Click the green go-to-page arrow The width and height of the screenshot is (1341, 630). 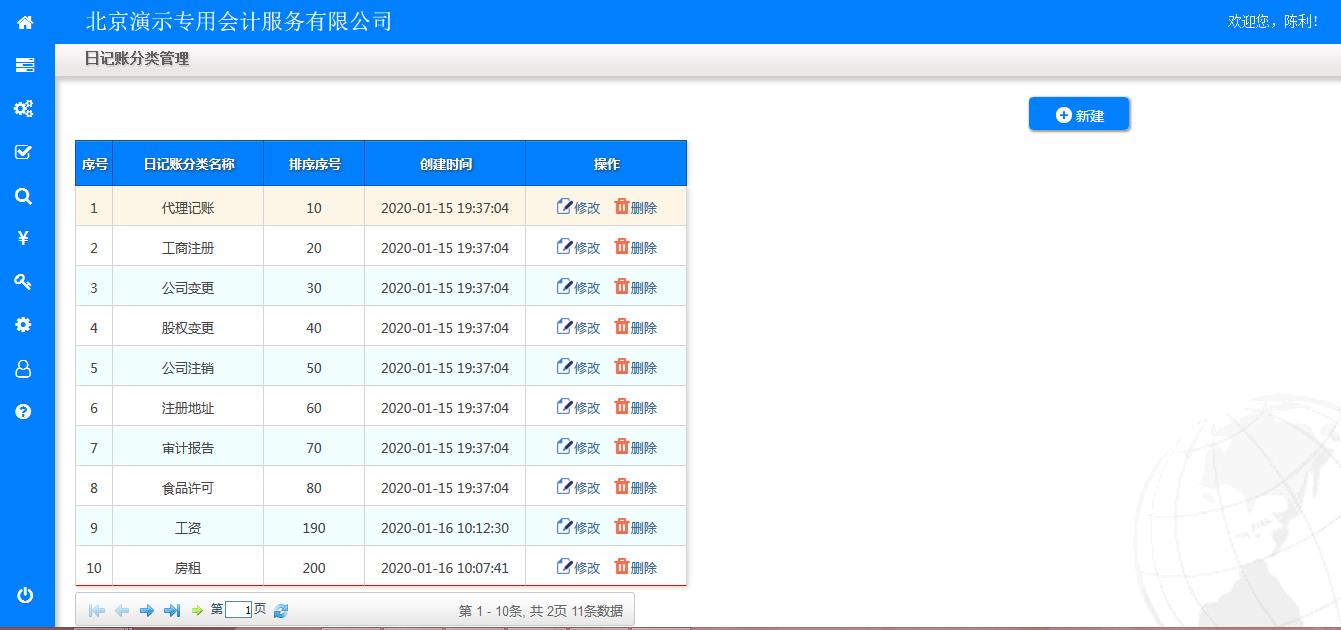[197, 610]
